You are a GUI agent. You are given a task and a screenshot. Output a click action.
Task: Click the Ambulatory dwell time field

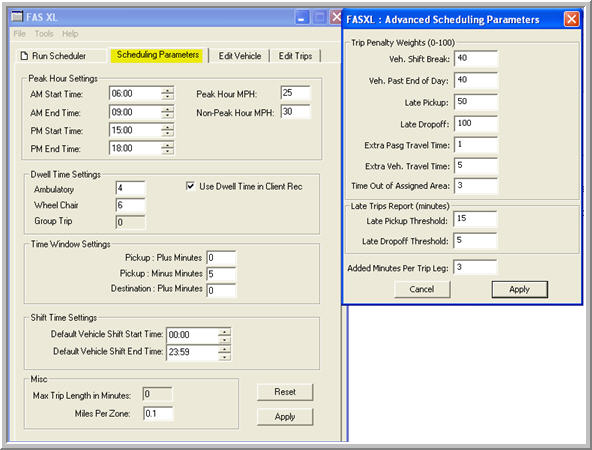pyautogui.click(x=130, y=188)
